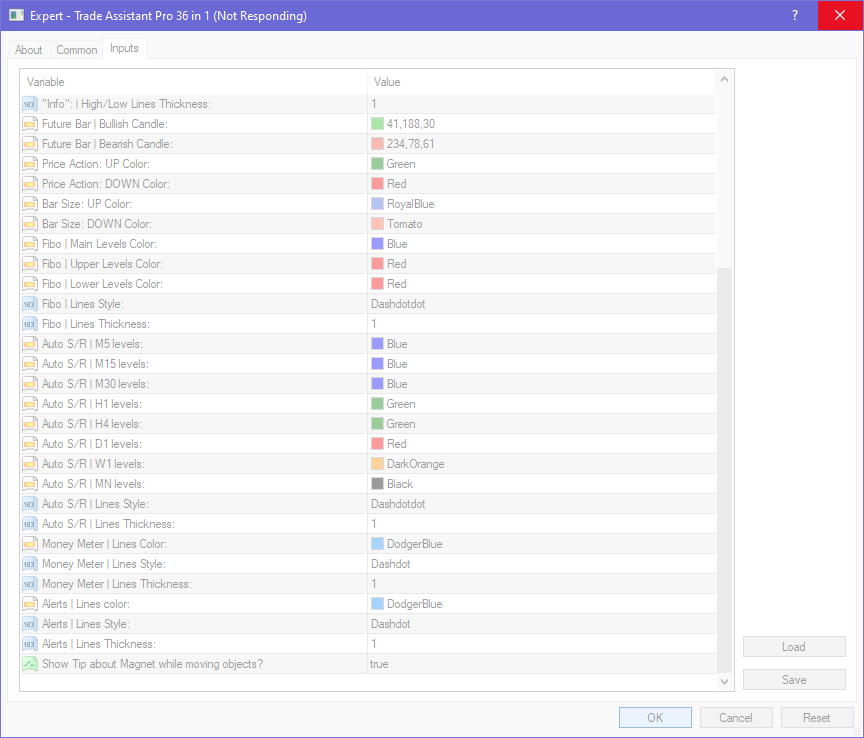
Task: Open the Auto S/R Lines Style Dashdotdot value
Action: coord(542,504)
